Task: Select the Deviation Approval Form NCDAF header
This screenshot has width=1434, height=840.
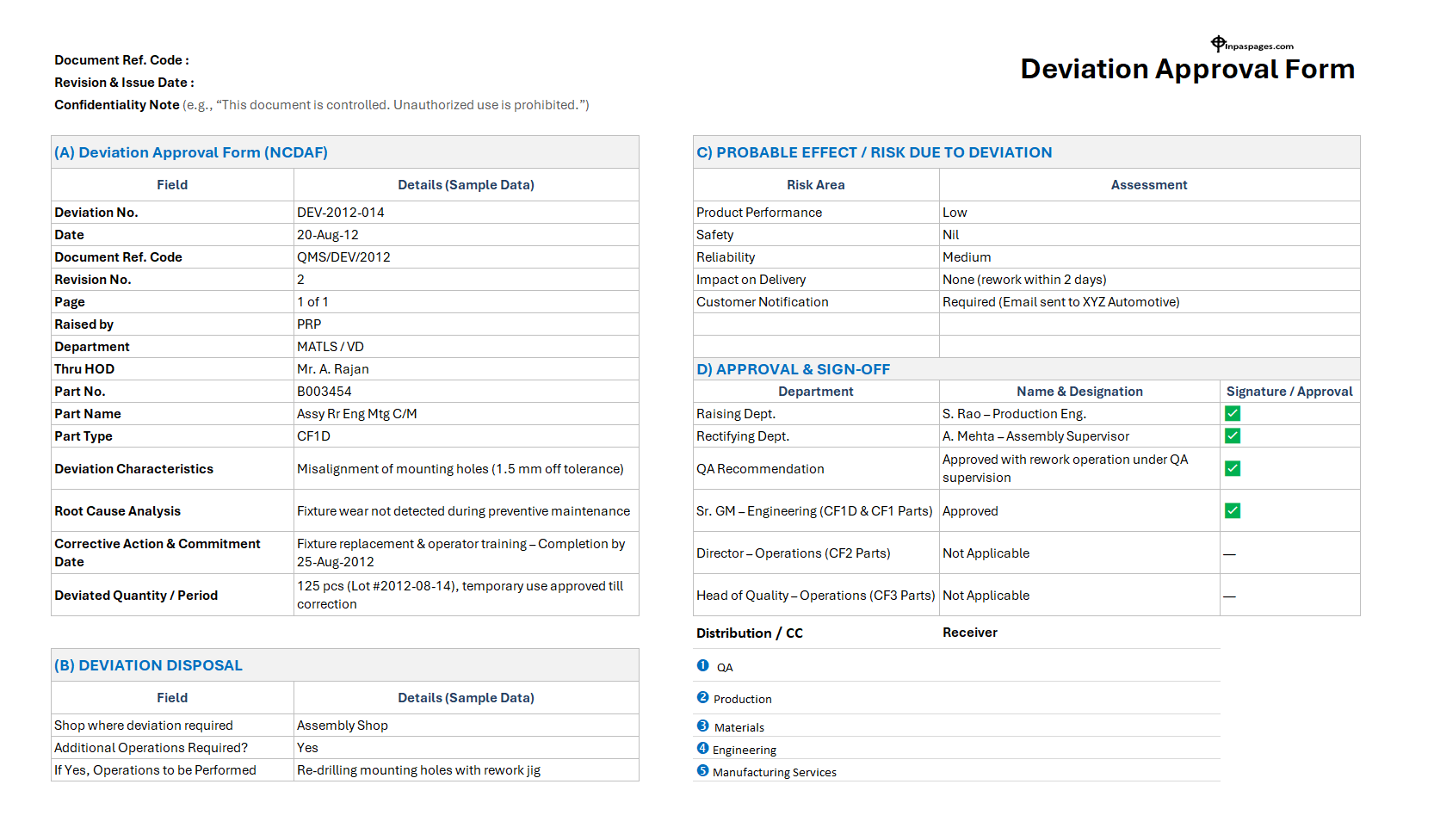Action: coord(191,151)
